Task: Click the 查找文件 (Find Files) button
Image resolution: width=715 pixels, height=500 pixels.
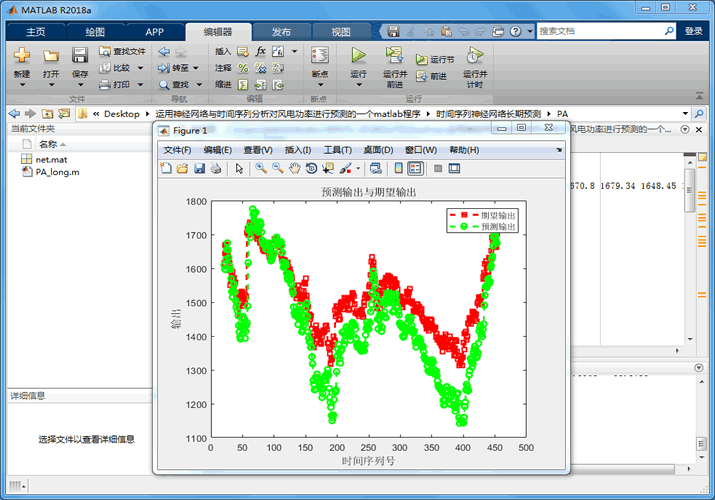Action: (x=122, y=52)
